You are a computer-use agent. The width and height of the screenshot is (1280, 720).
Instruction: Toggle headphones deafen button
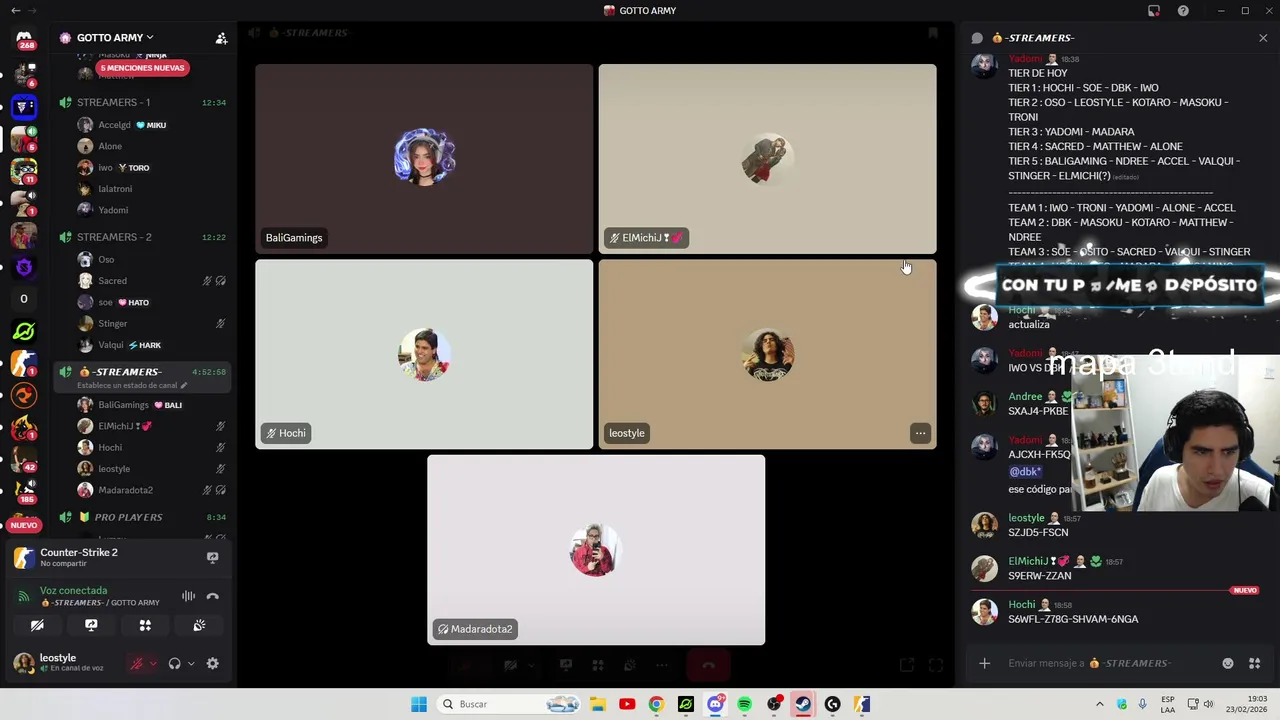coord(175,663)
